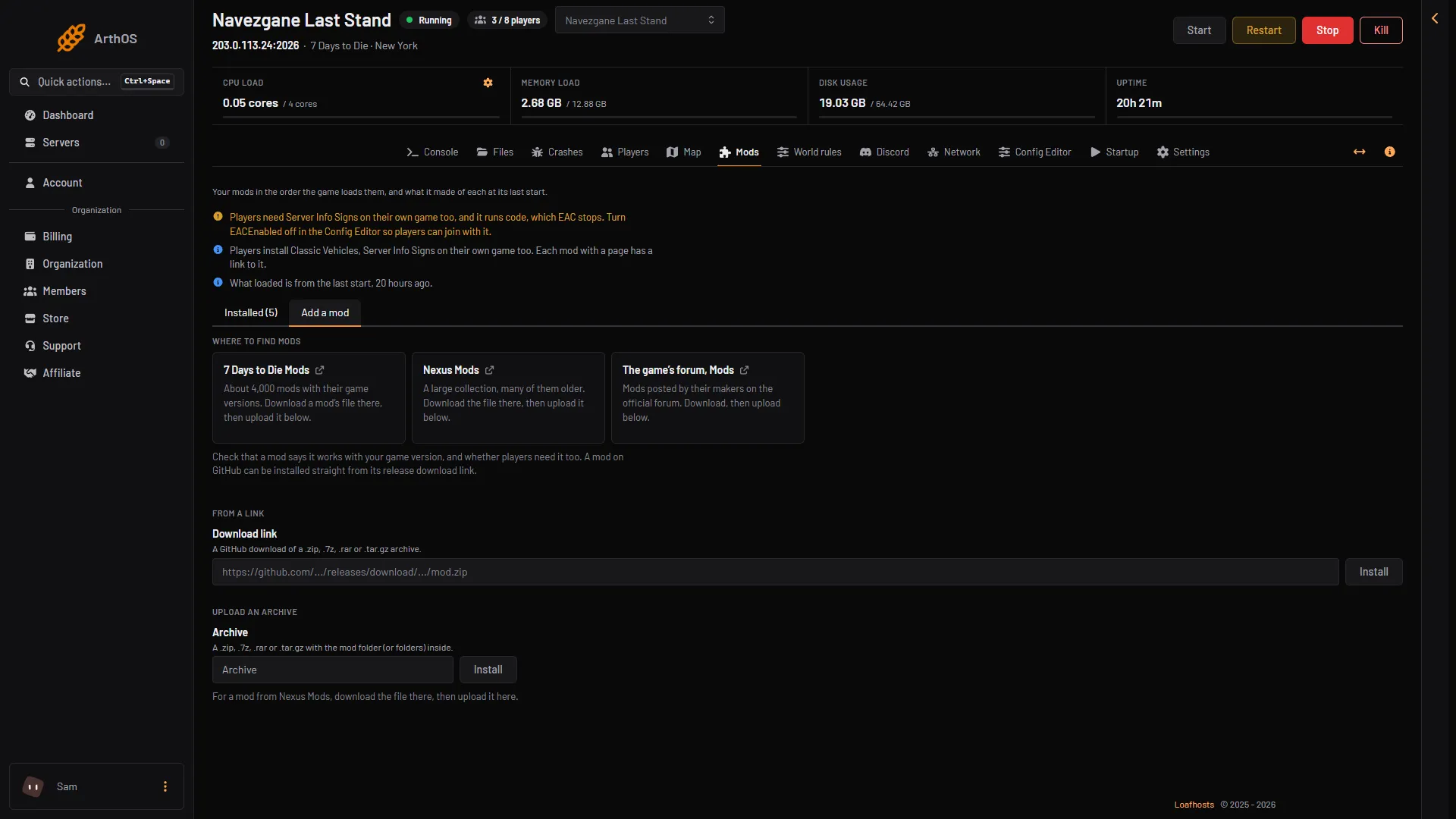
Task: Open CPU load gear settings icon
Action: click(488, 83)
